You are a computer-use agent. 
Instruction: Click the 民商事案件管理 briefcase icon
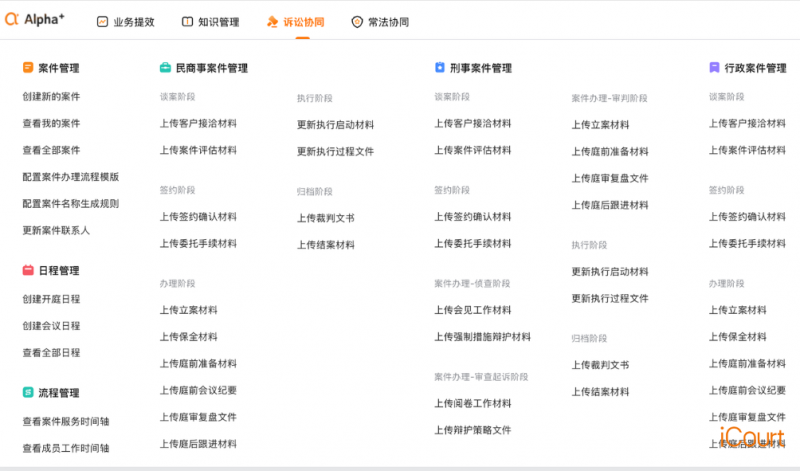[x=165, y=68]
